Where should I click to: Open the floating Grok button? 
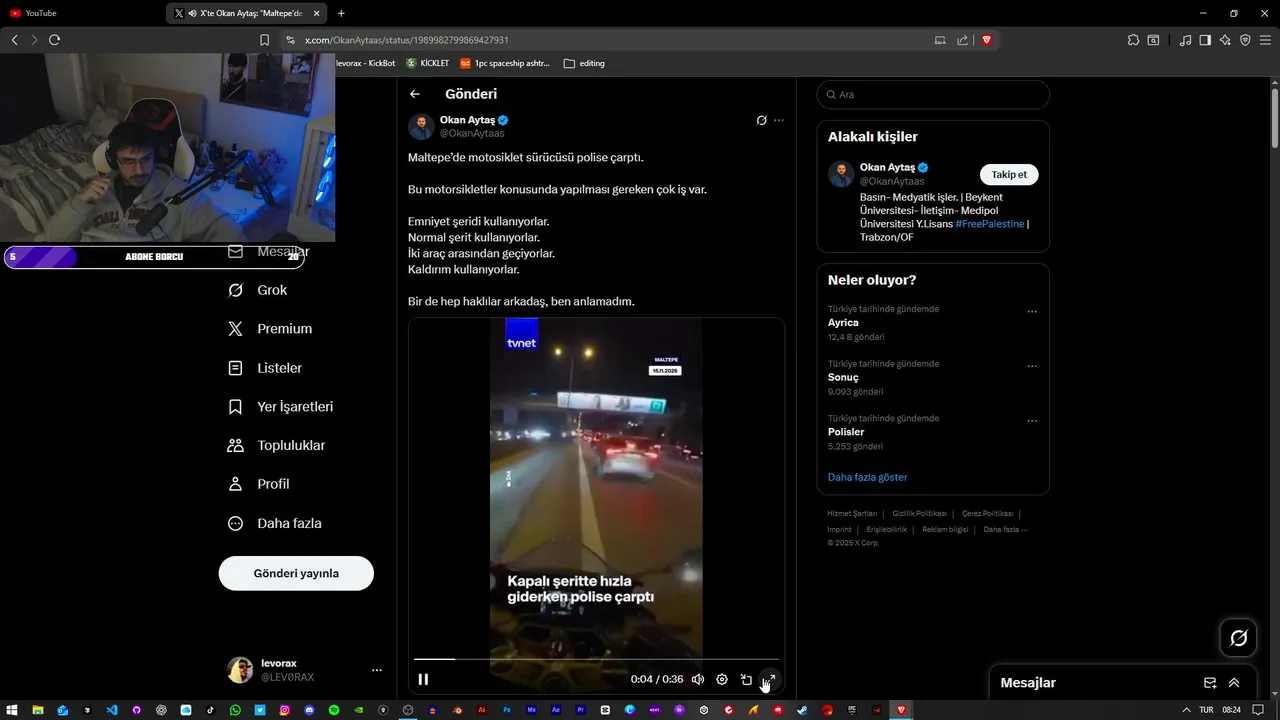(1238, 638)
